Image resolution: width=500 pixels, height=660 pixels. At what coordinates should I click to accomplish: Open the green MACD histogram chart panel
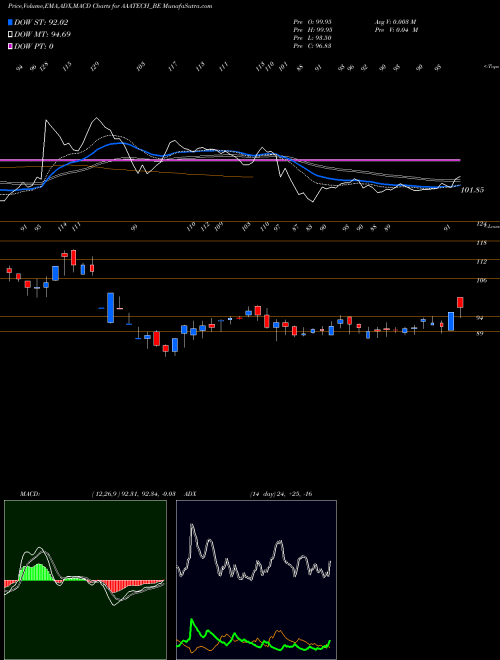coord(85,580)
